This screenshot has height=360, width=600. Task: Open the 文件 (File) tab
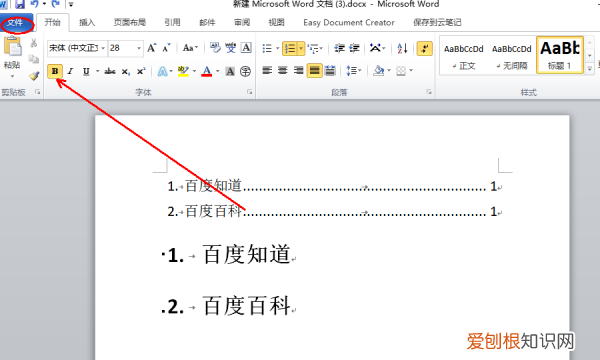(x=15, y=23)
